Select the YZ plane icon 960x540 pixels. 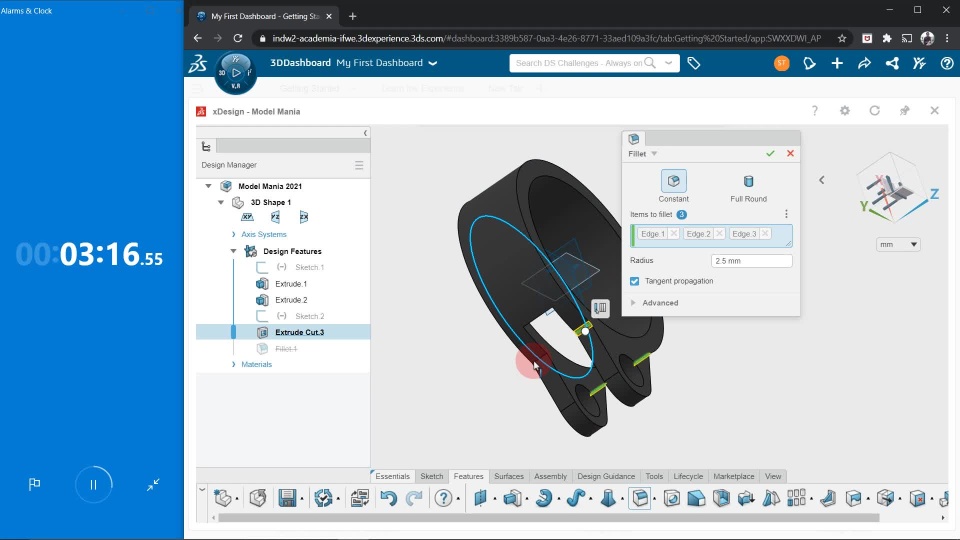coord(276,217)
